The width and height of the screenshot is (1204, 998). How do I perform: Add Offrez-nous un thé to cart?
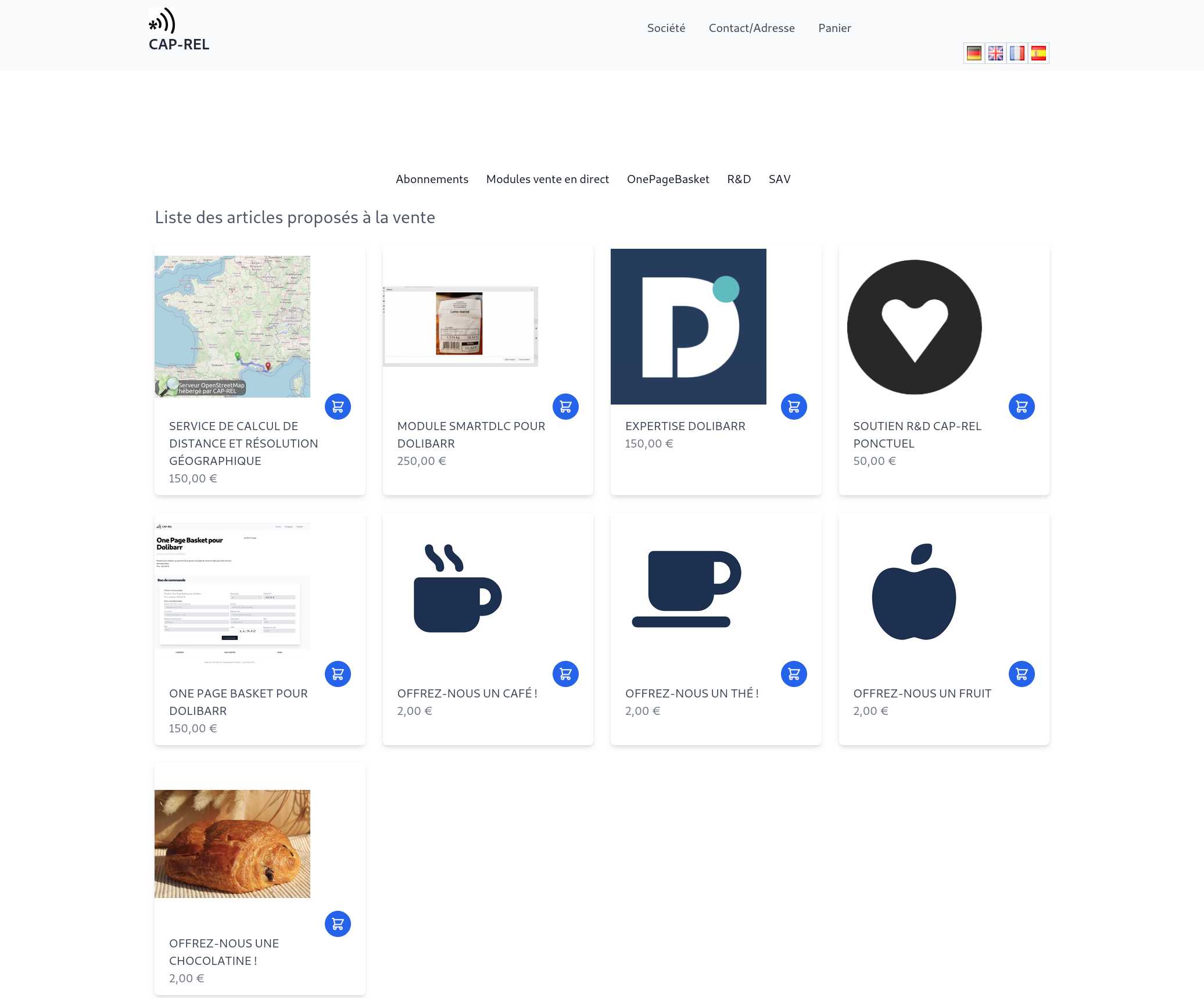pyautogui.click(x=794, y=674)
